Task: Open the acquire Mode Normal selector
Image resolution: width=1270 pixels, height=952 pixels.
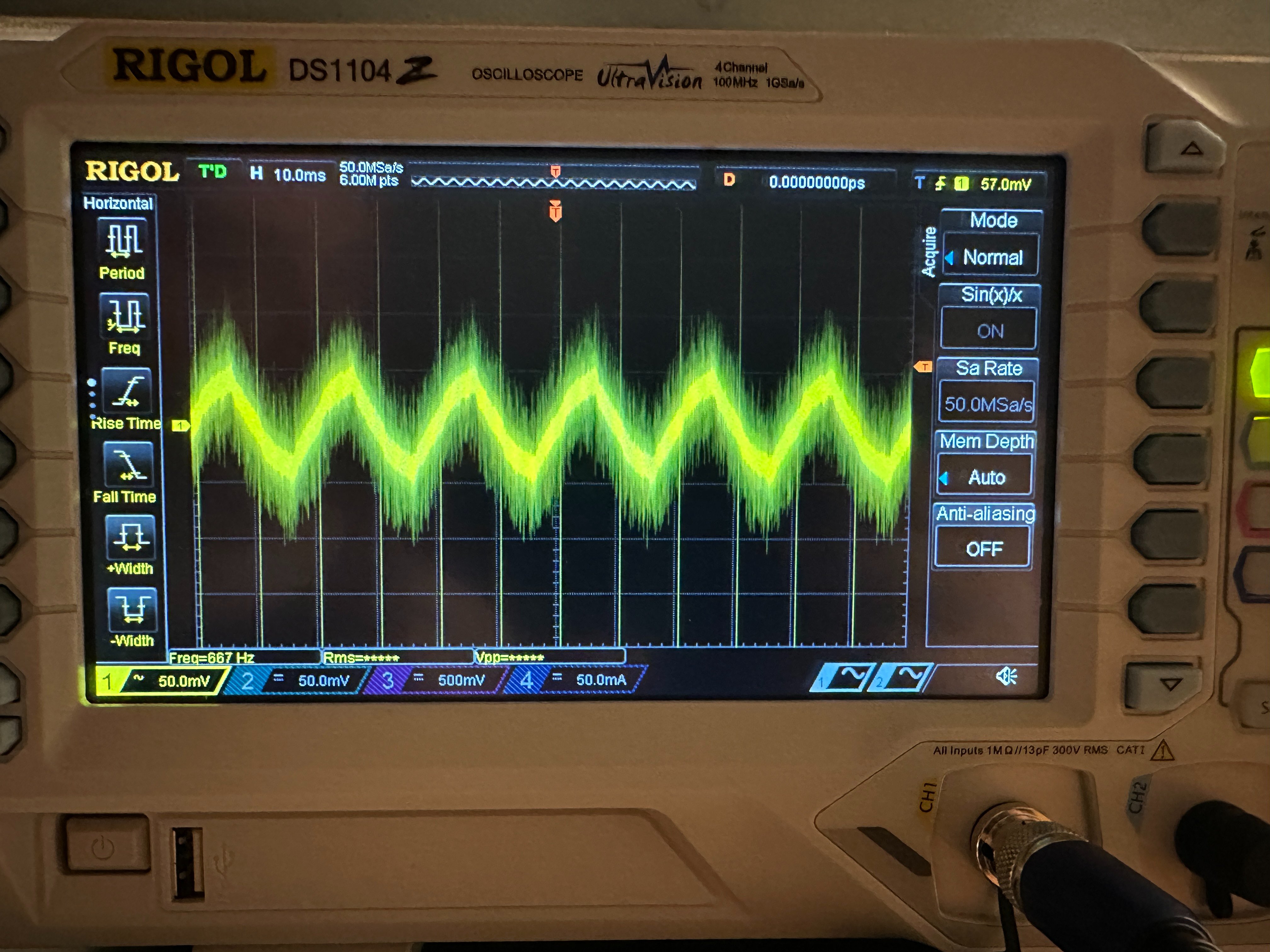Action: (x=992, y=257)
